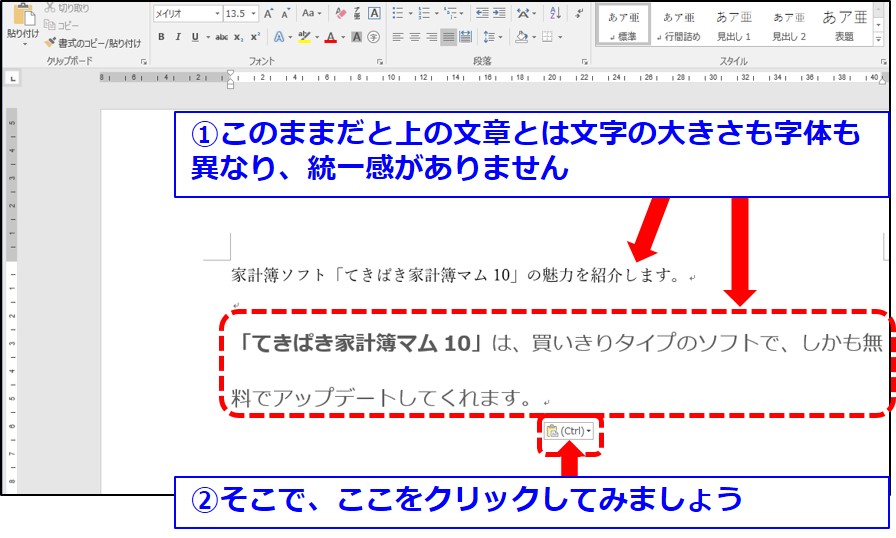Click Copy (コピー)

[x=61, y=25]
